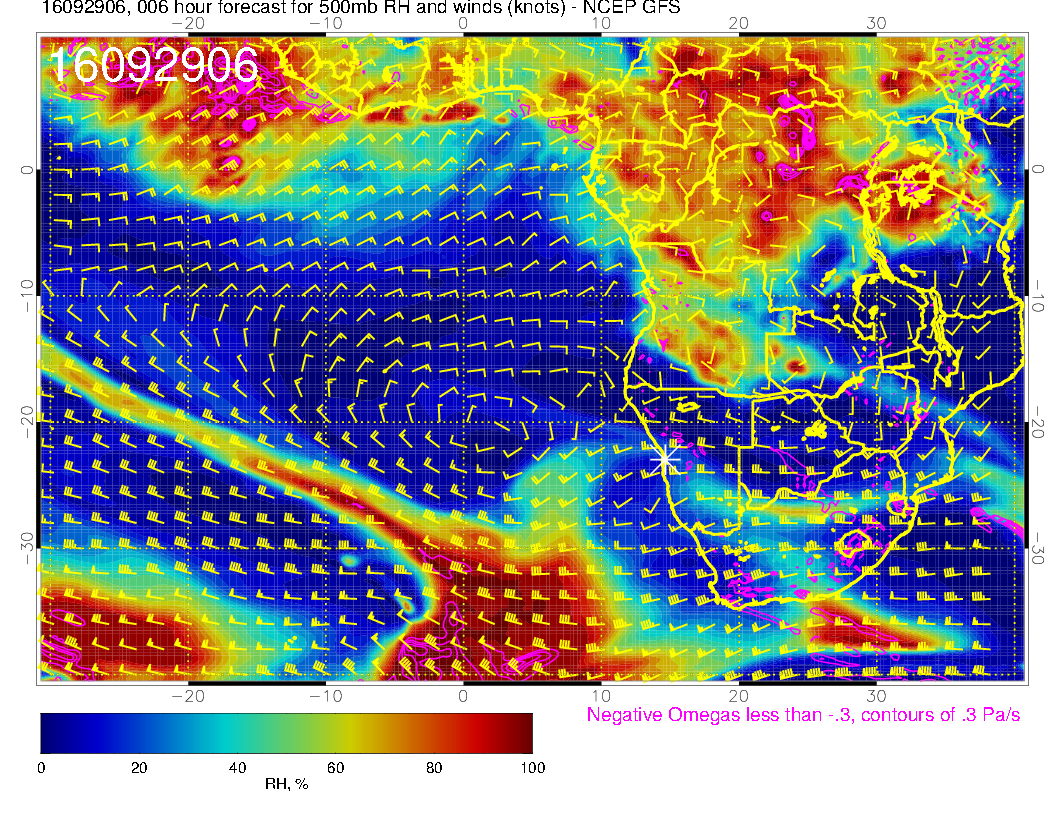Click the top longitude axis label 20
This screenshot has height=816, width=1056.
tap(738, 23)
